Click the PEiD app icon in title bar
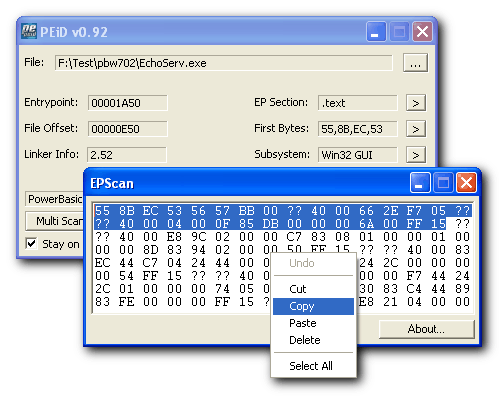This screenshot has width=499, height=400. (x=29, y=32)
